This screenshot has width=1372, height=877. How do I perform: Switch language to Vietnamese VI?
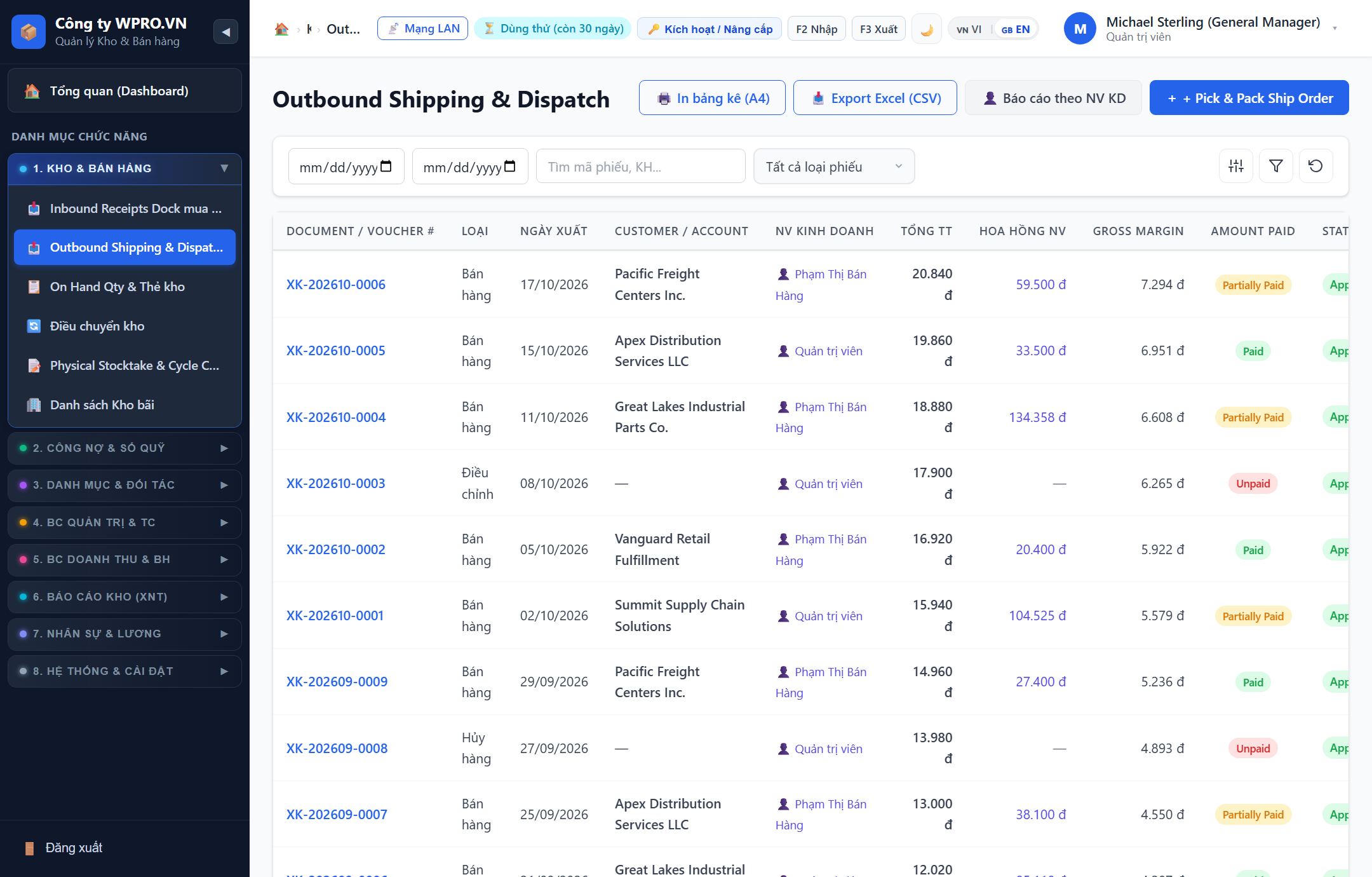click(969, 29)
